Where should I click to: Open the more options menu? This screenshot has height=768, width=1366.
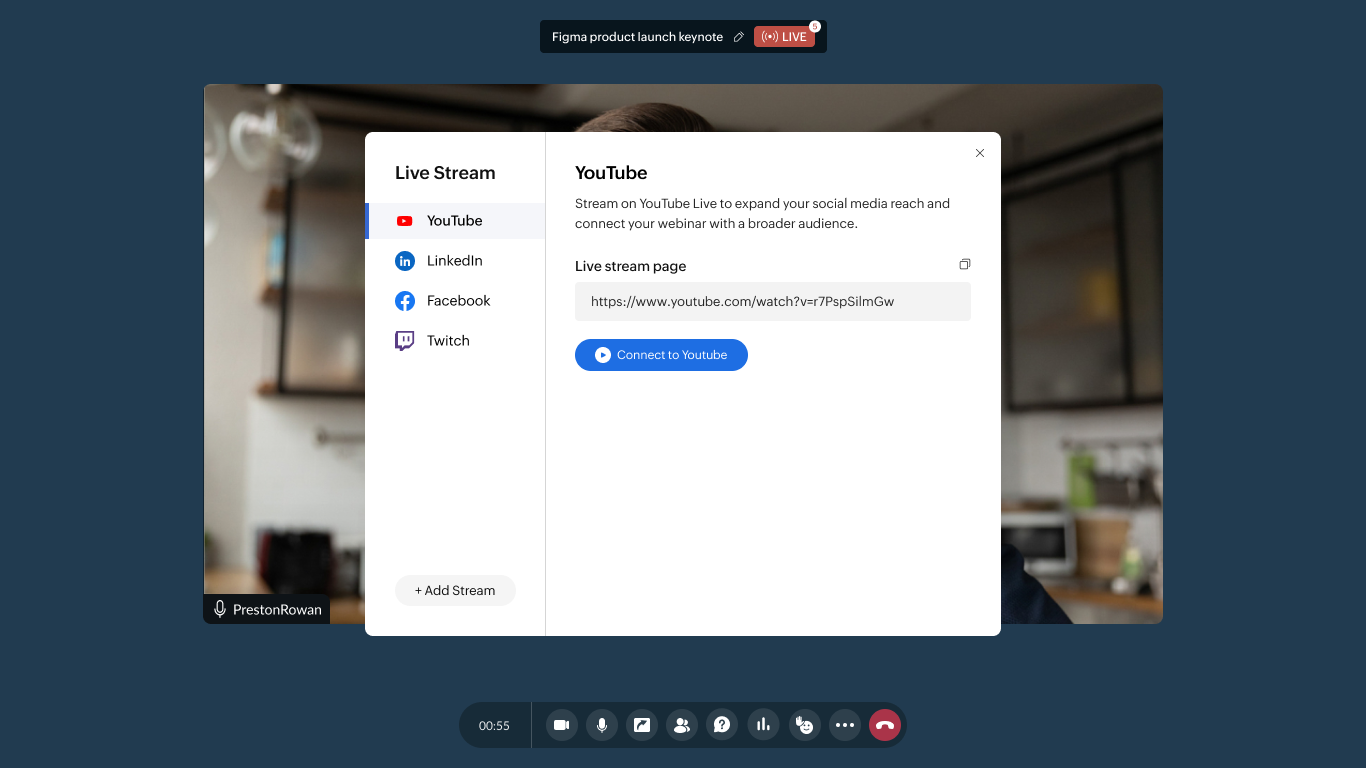pyautogui.click(x=845, y=725)
